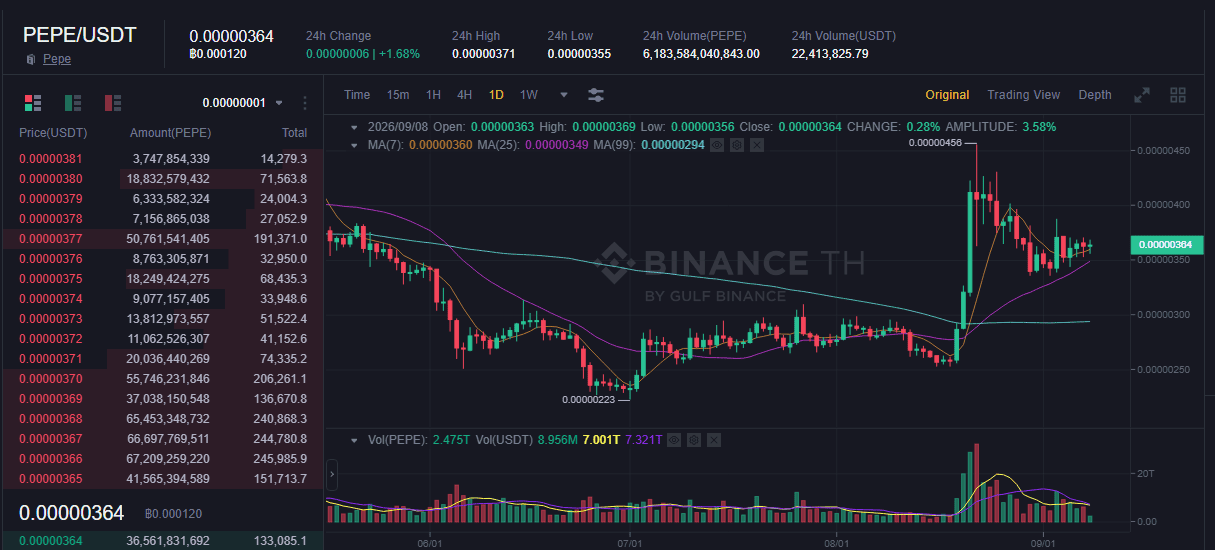Select ask price 0.00000372
The height and width of the screenshot is (550, 1215).
tap(51, 338)
